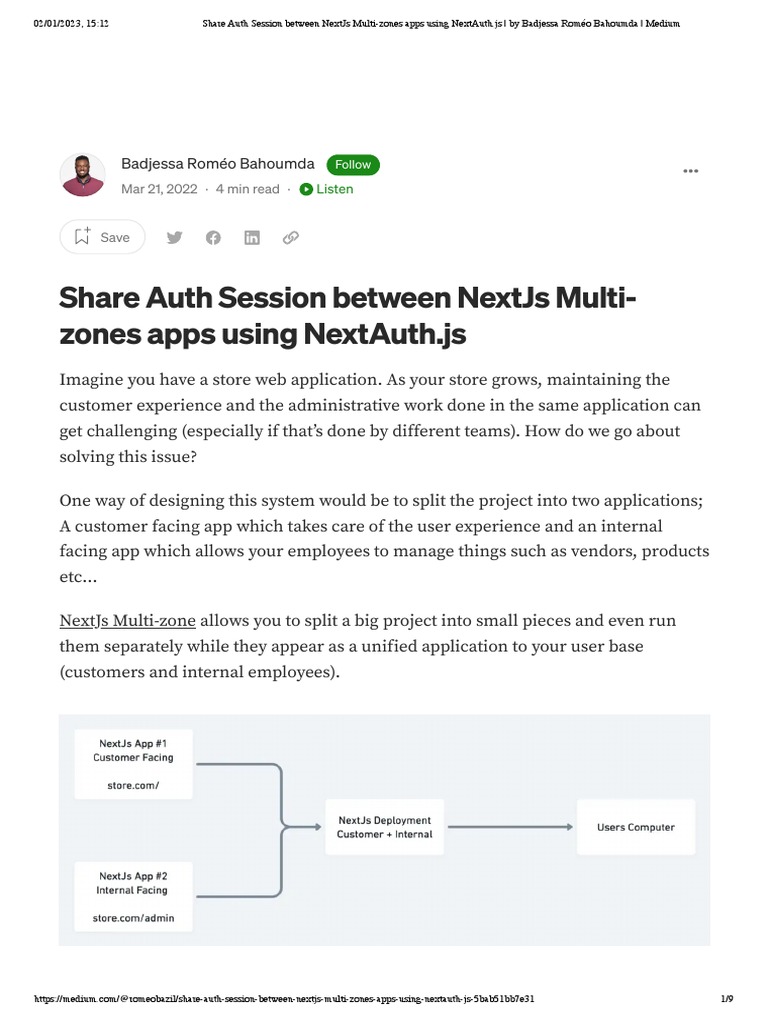This screenshot has width=768, height=1024.
Task: Open the multi-zone architecture diagram image
Action: point(384,829)
